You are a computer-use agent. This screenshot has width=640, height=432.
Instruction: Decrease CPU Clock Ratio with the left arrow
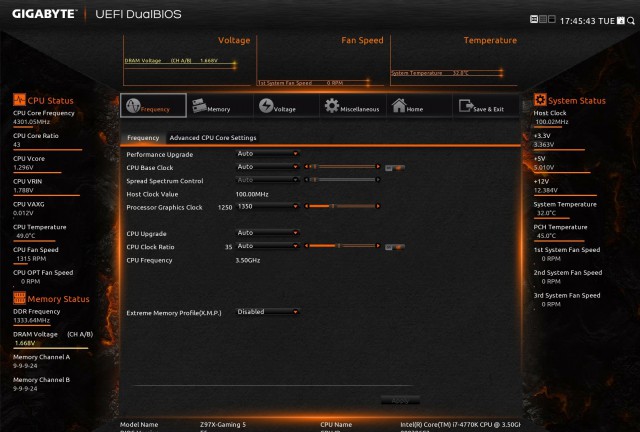coord(306,246)
